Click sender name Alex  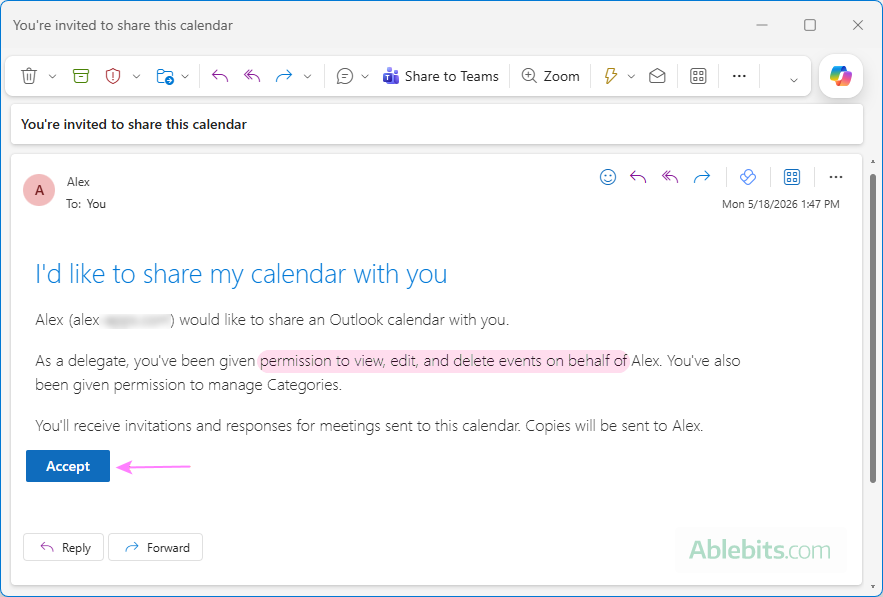(x=78, y=182)
